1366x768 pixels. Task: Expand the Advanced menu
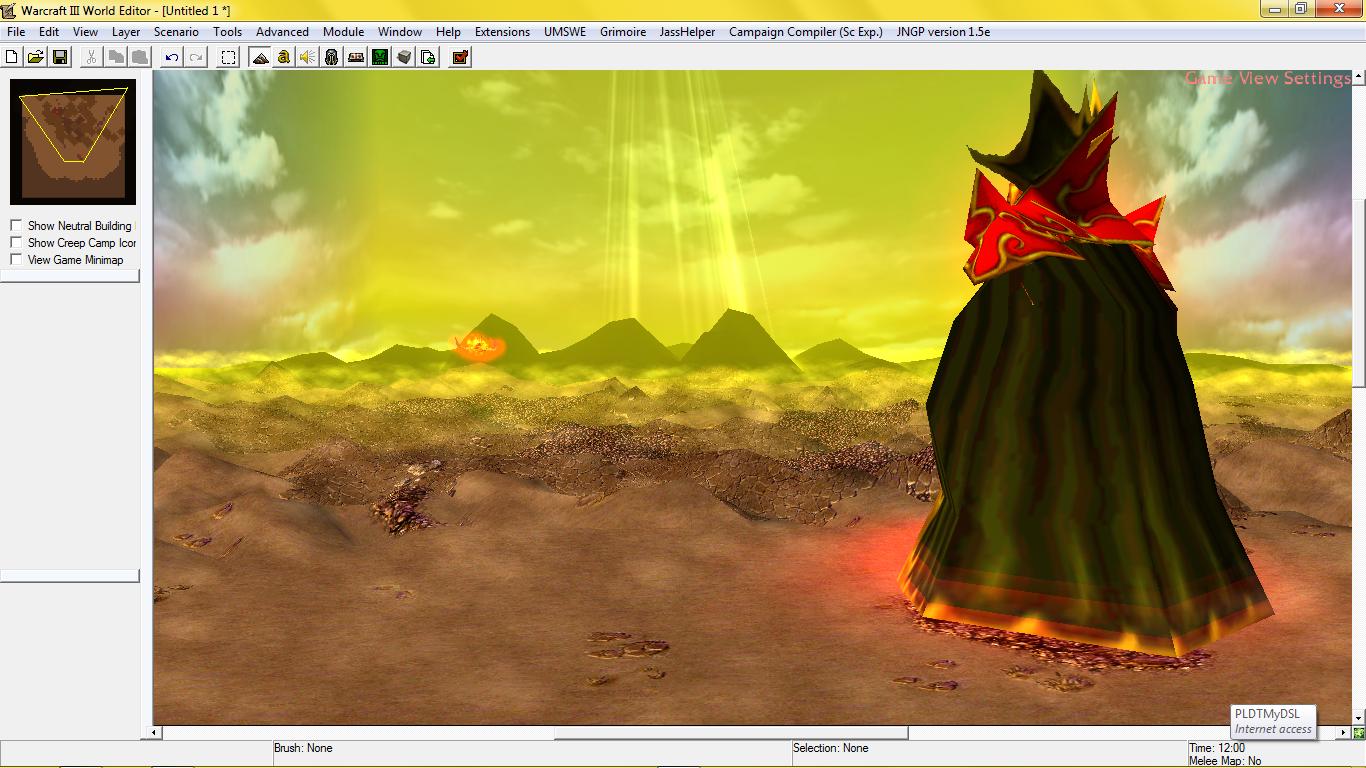[x=282, y=32]
